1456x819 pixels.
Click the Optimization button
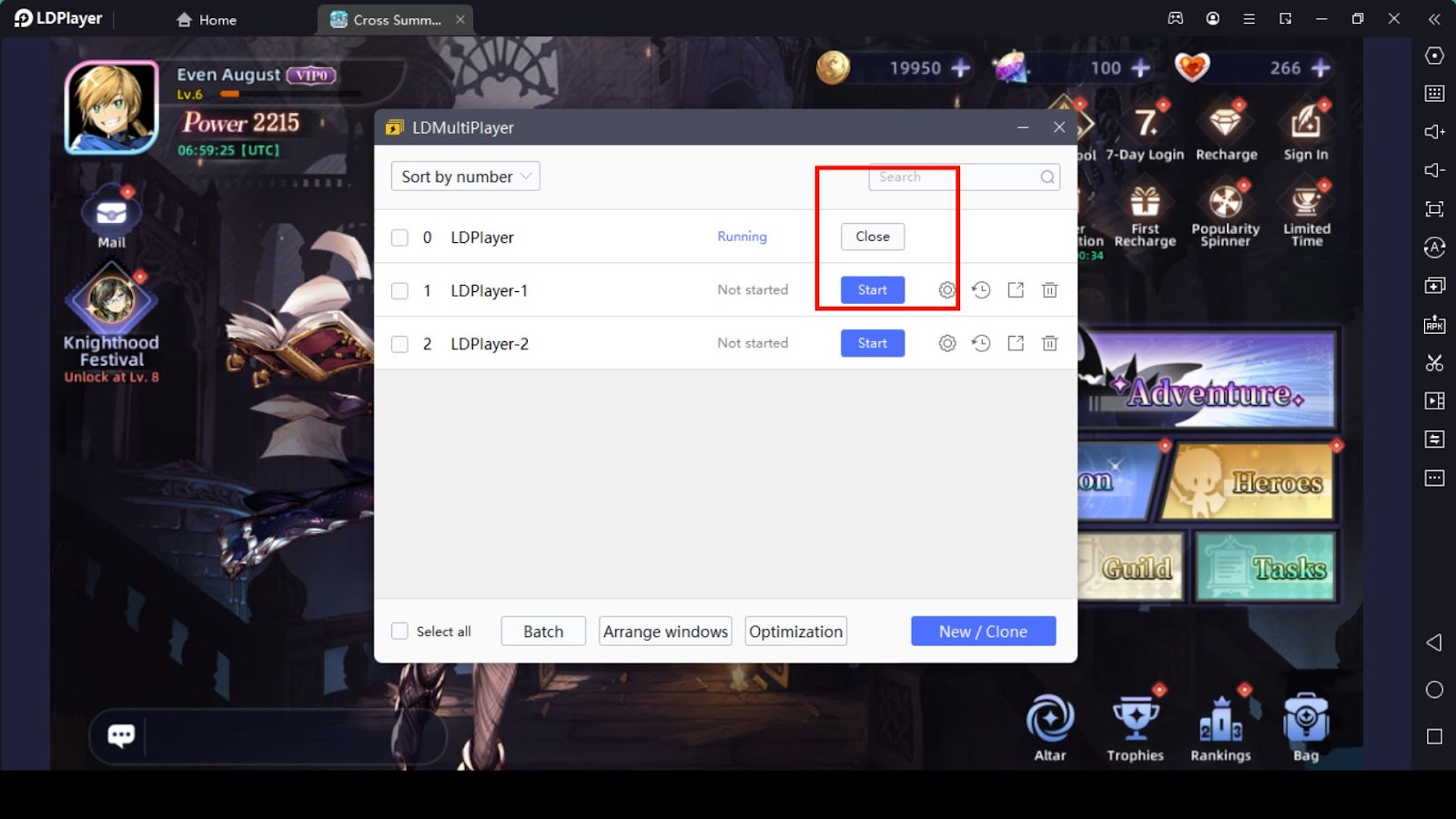(x=796, y=632)
